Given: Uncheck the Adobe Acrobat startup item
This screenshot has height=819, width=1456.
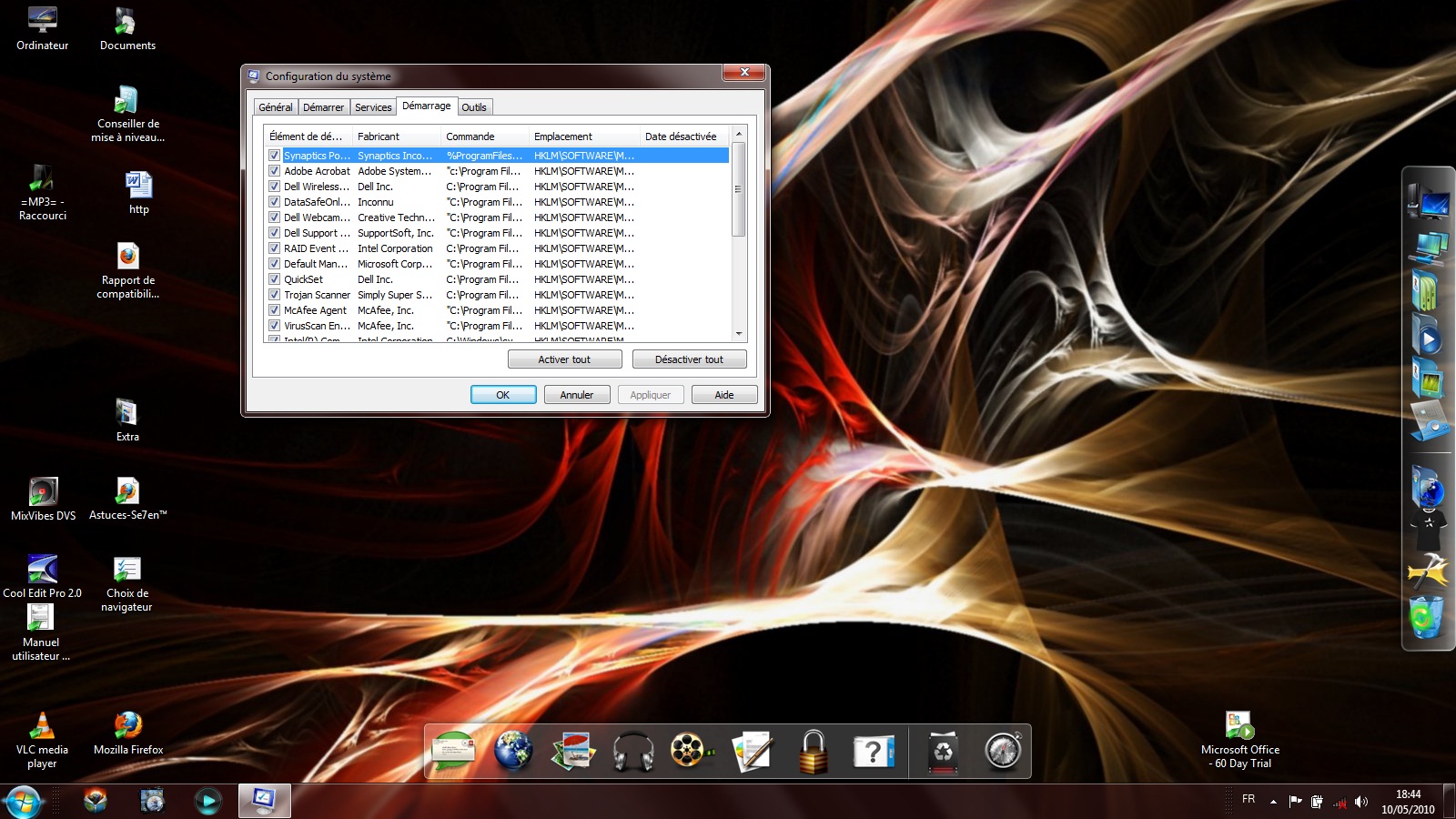Looking at the screenshot, I should coord(274,171).
